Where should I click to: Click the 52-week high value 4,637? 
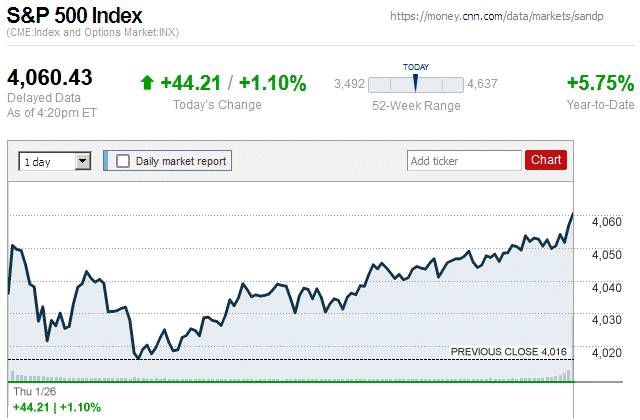tap(482, 84)
